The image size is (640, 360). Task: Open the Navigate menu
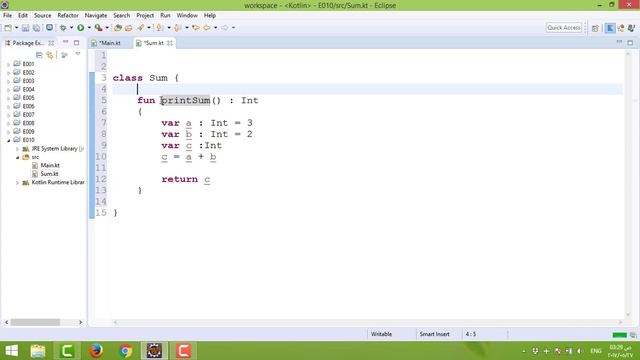point(96,15)
